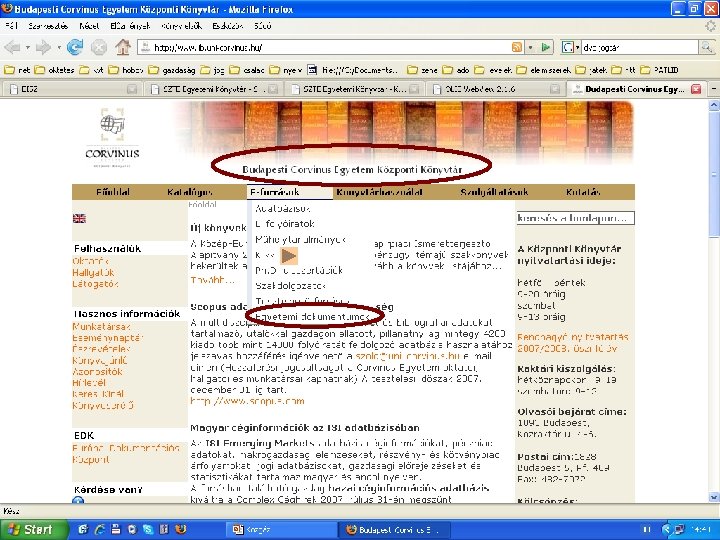Screen dimensions: 720x540
Task: Close the Budapesti Corvinus tab with red X
Action: pyautogui.click(x=696, y=89)
